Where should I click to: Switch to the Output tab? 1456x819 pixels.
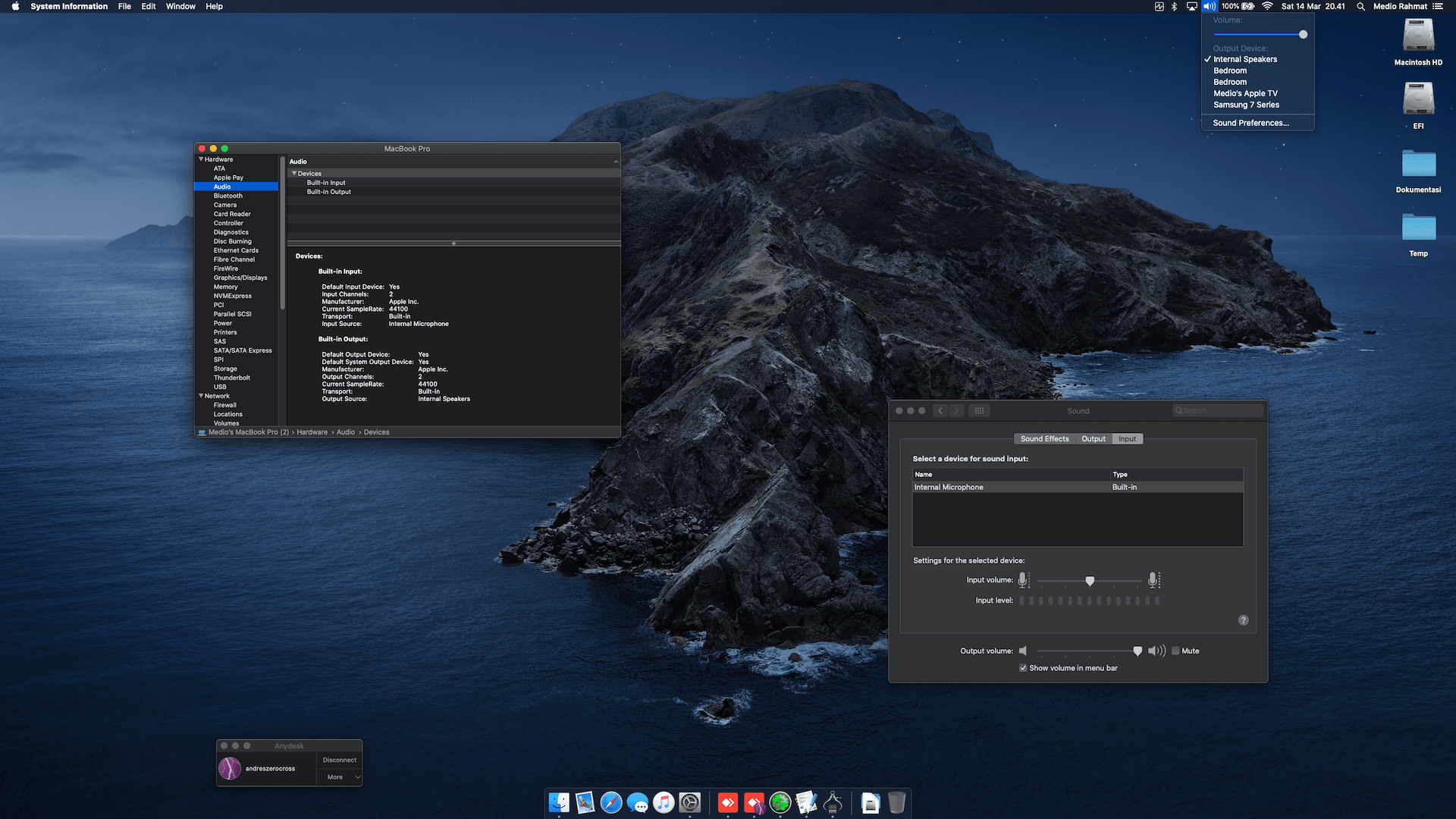pyautogui.click(x=1094, y=439)
